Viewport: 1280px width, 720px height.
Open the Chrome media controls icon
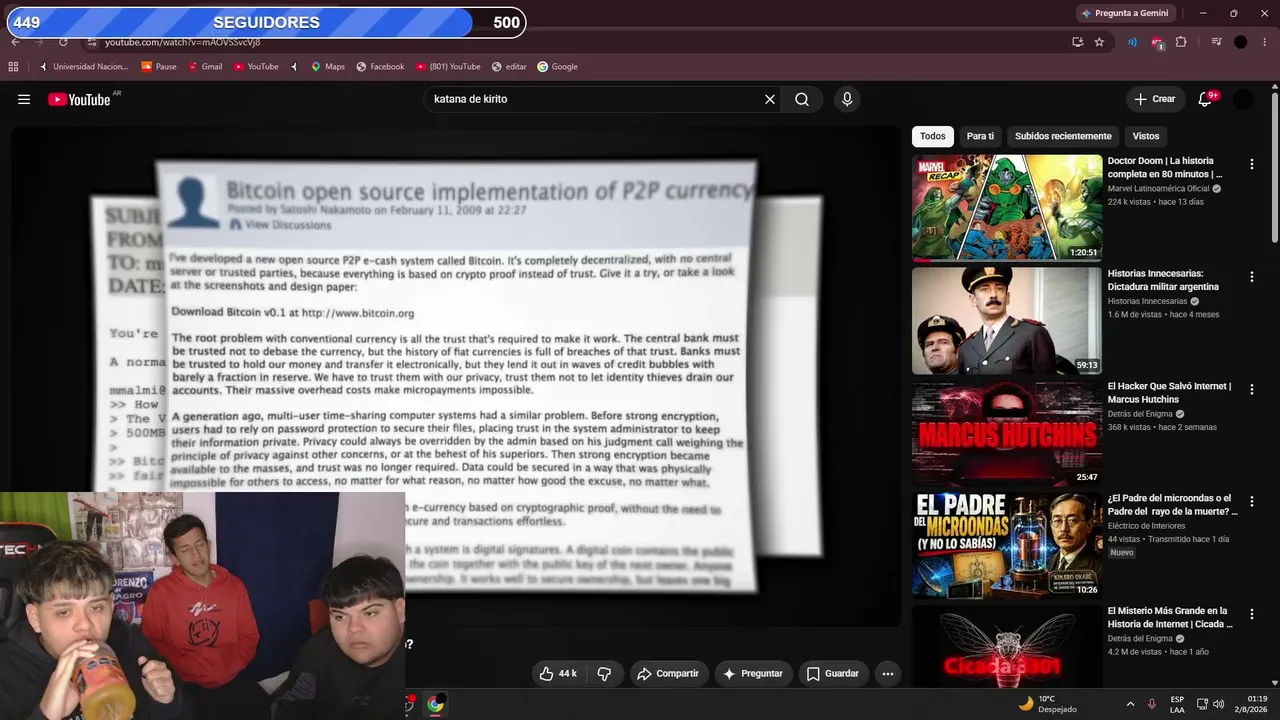pyautogui.click(x=1216, y=42)
